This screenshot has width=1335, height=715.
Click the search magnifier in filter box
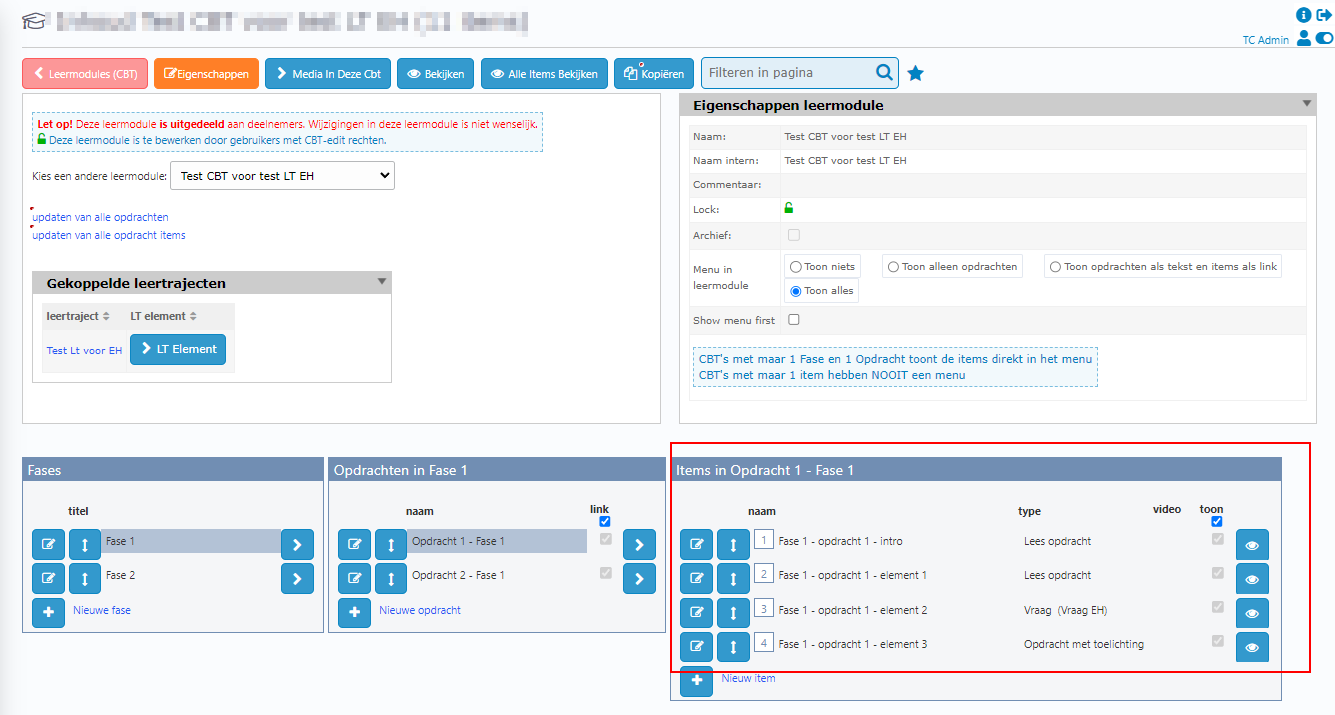(x=884, y=73)
